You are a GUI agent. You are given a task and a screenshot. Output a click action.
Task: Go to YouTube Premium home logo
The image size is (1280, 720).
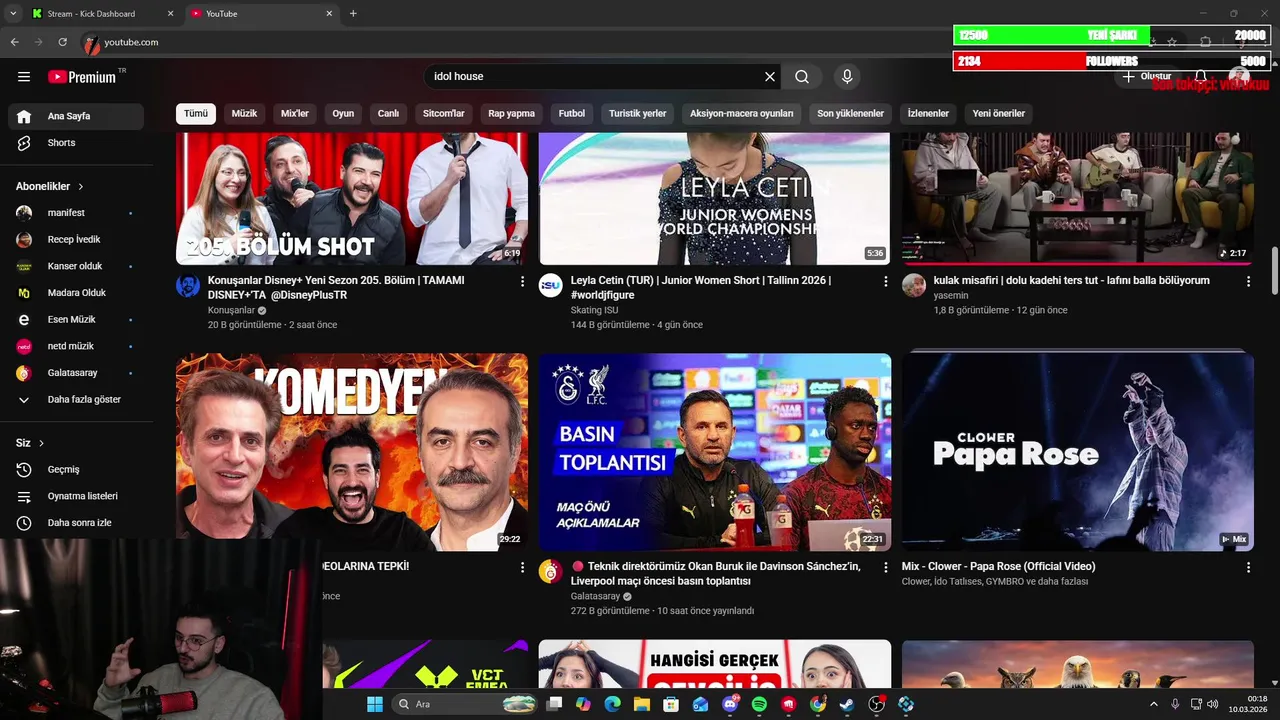(82, 77)
